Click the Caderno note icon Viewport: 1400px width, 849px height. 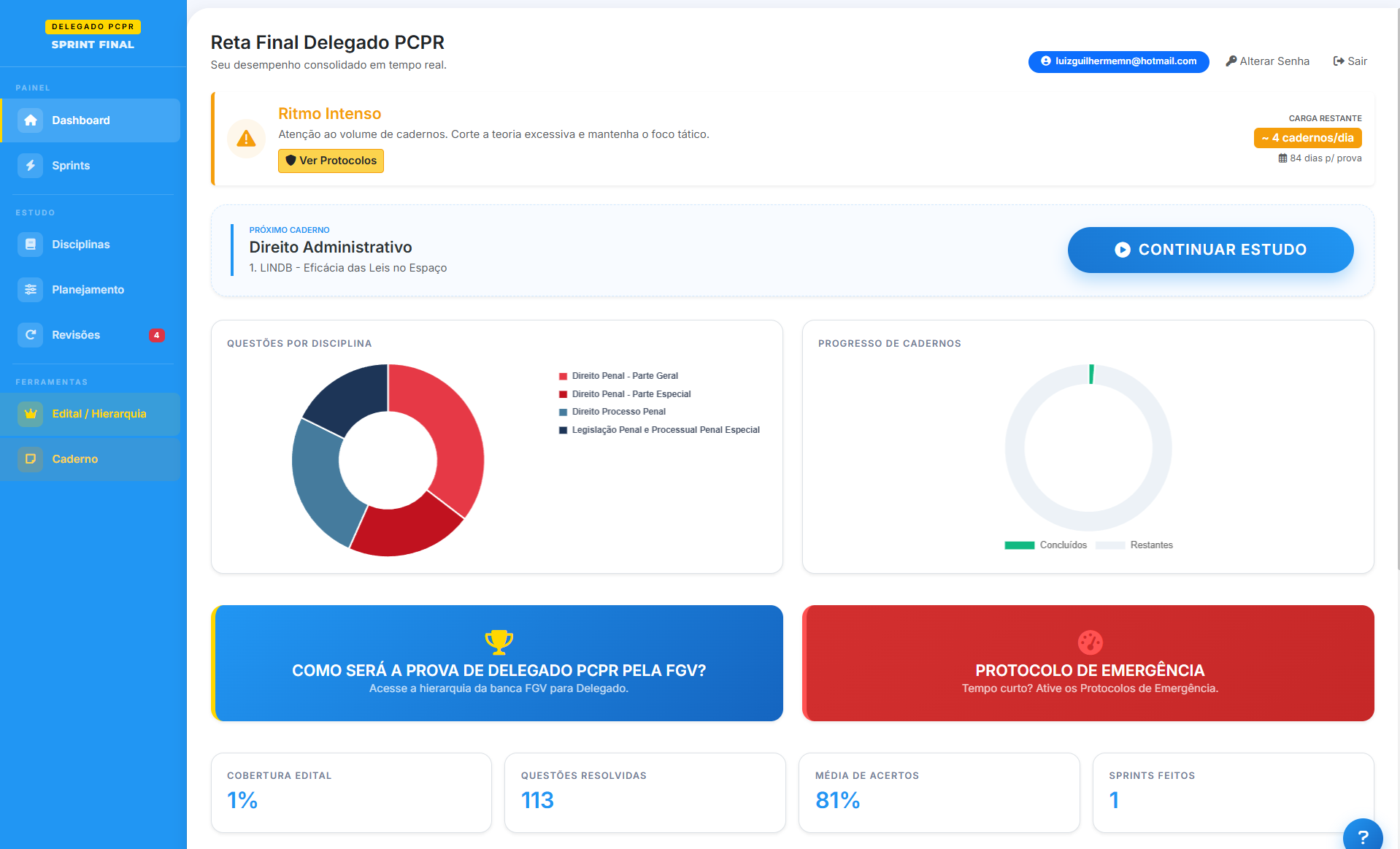(30, 459)
